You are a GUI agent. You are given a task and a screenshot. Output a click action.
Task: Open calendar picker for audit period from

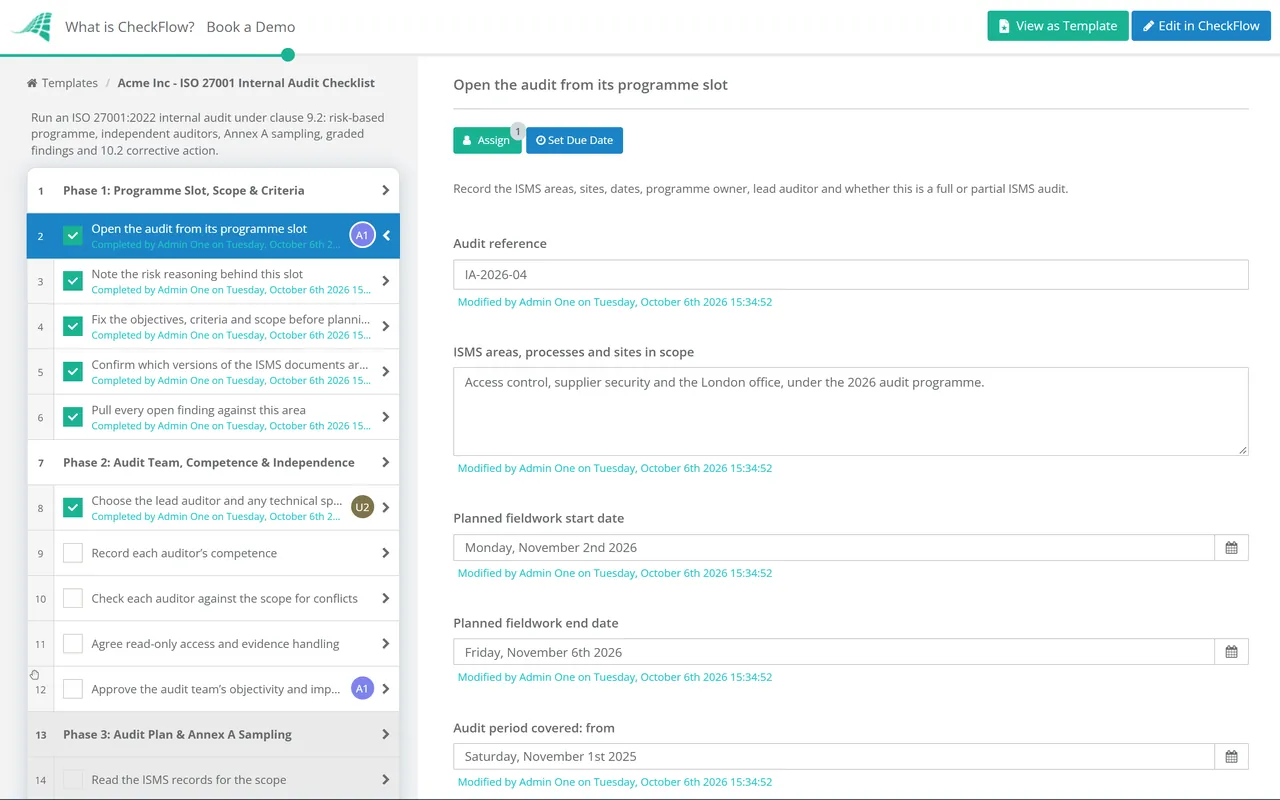1231,756
